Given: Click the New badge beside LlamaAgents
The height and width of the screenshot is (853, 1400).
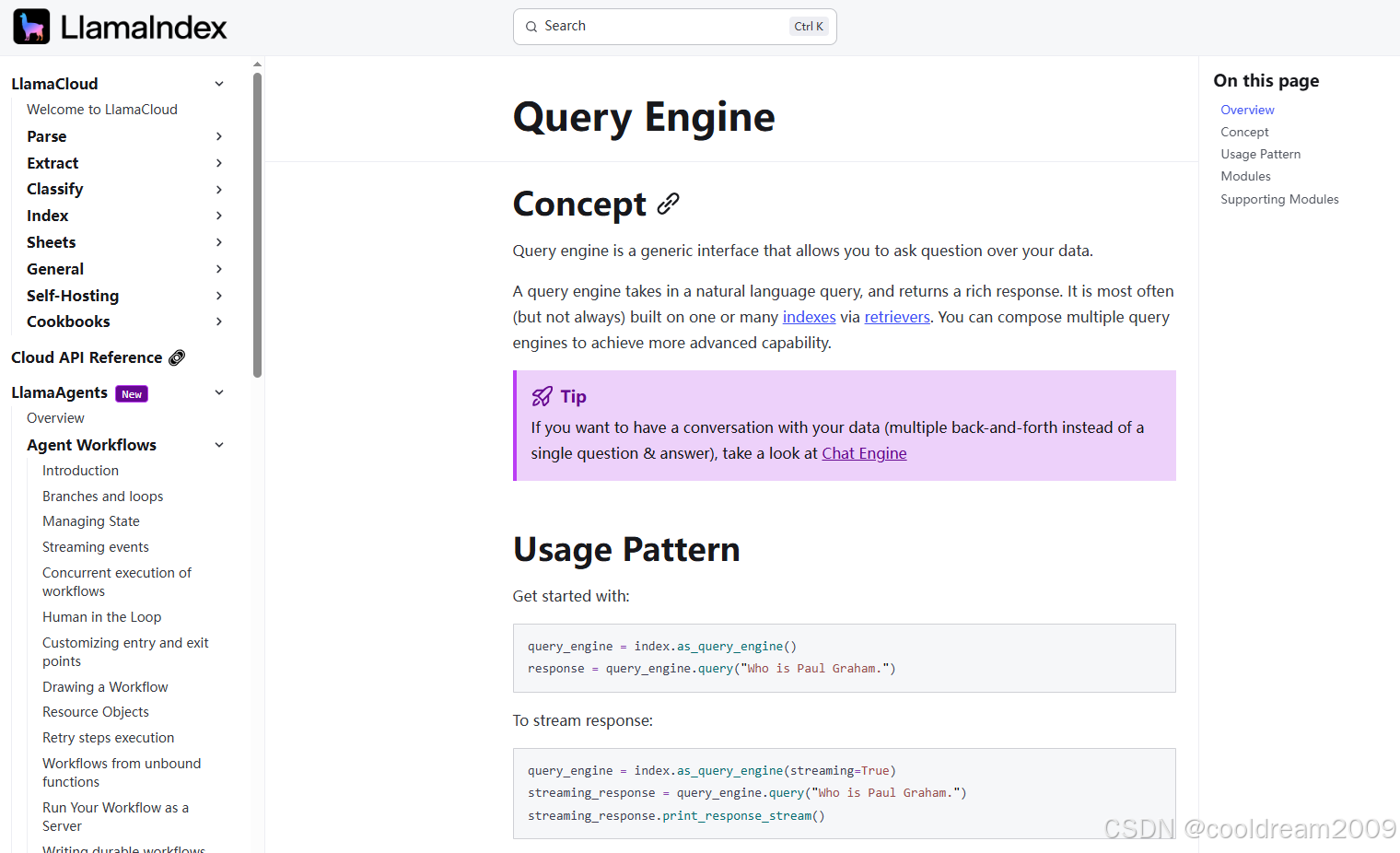Looking at the screenshot, I should click(x=132, y=394).
